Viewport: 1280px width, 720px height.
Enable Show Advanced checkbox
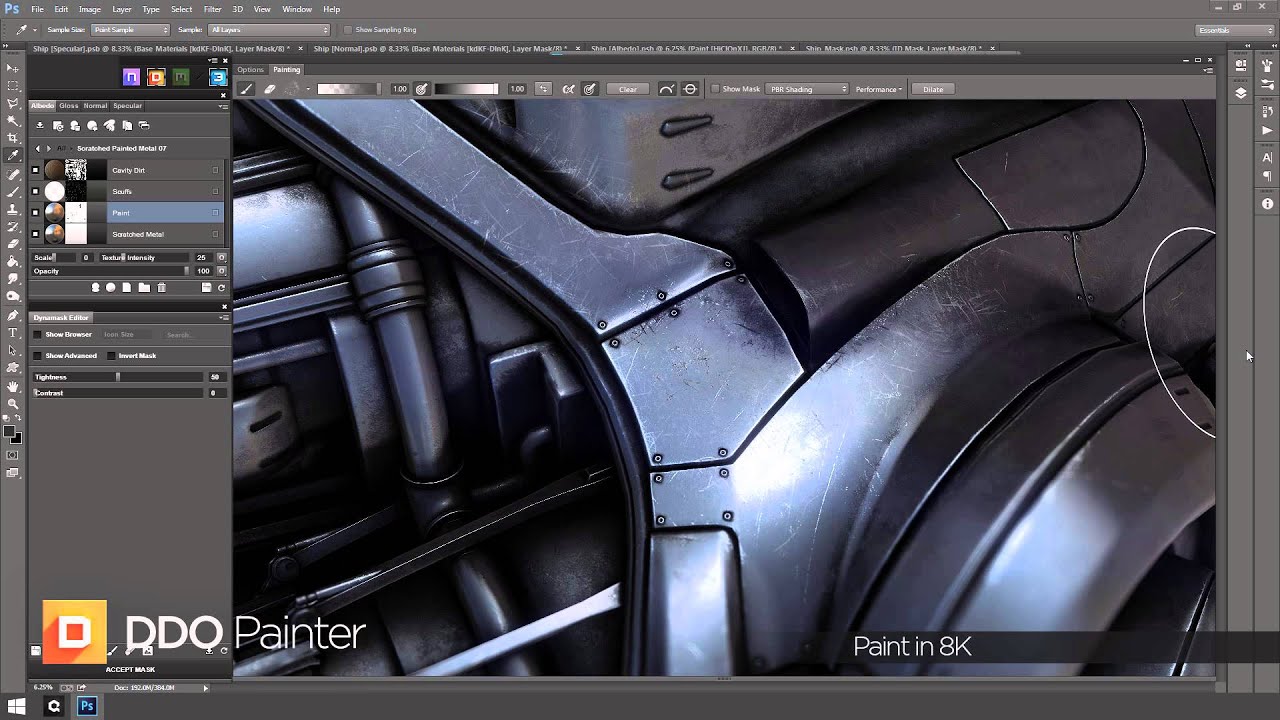pyautogui.click(x=38, y=355)
